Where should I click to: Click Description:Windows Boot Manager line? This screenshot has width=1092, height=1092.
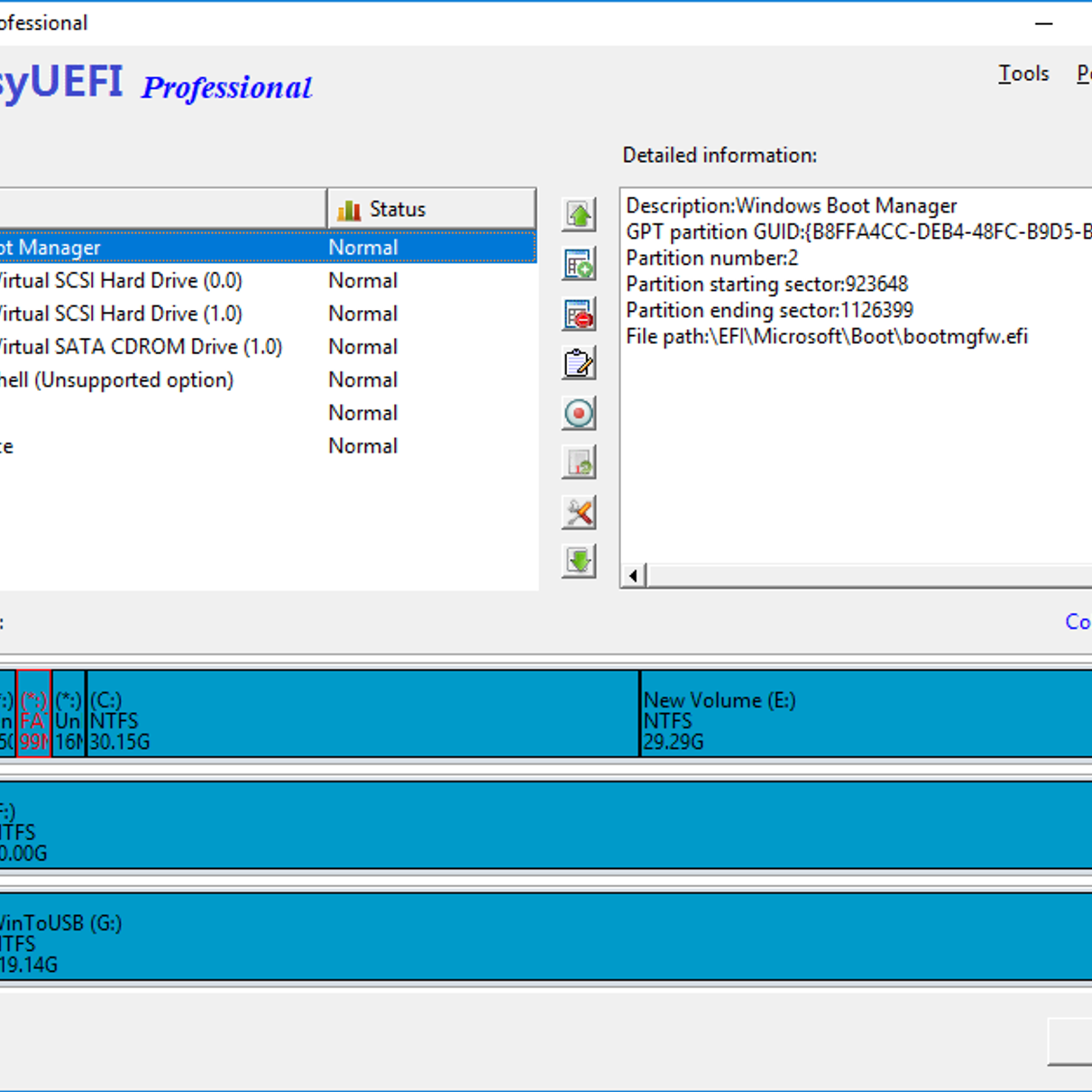pyautogui.click(x=791, y=205)
